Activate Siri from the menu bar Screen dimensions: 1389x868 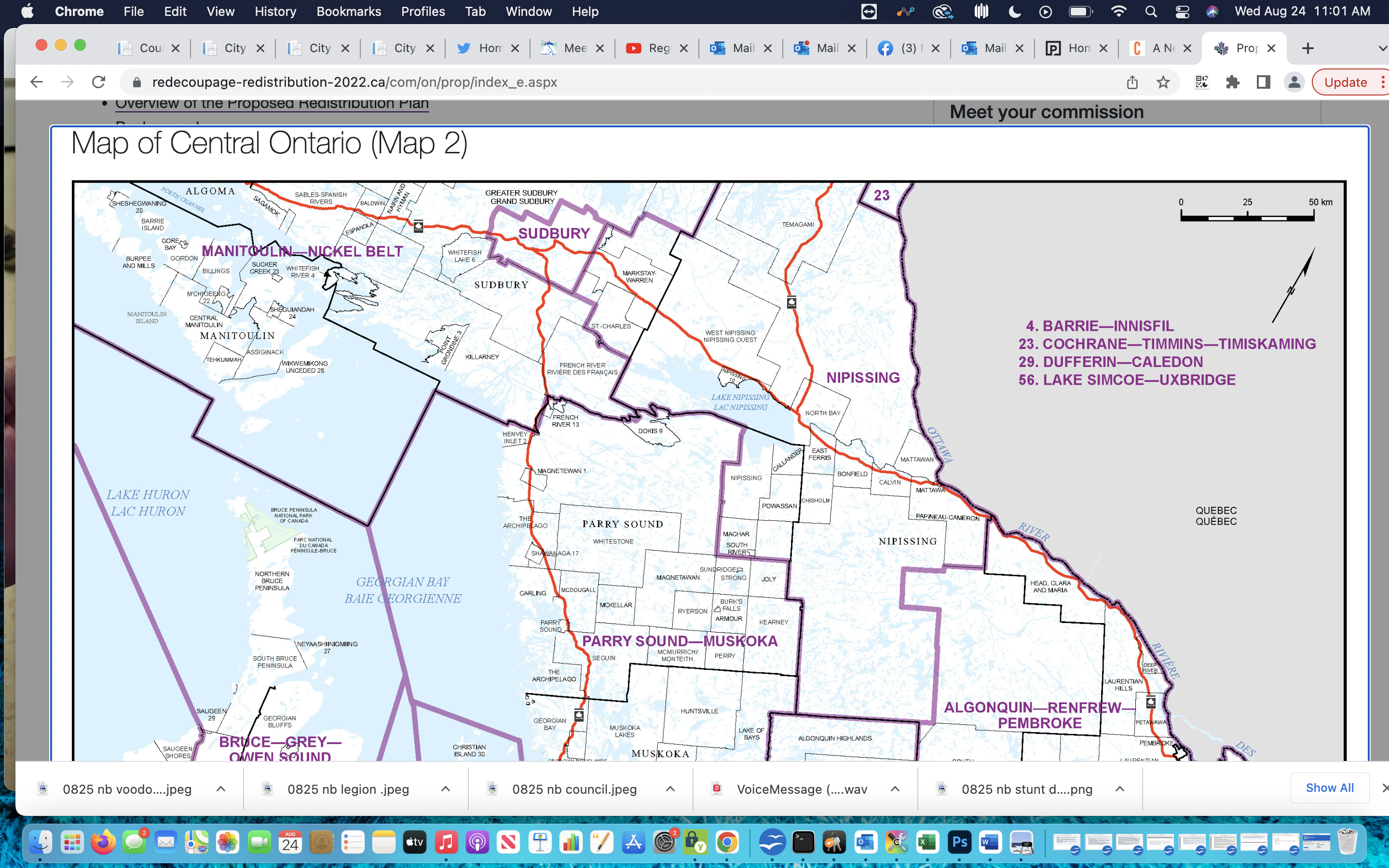[1211, 11]
